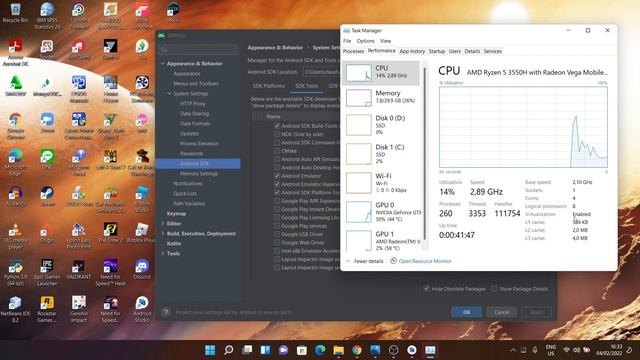Screen dimensions: 640x360
Task: Uncheck the Android Emulator checkbox
Action: [277, 176]
